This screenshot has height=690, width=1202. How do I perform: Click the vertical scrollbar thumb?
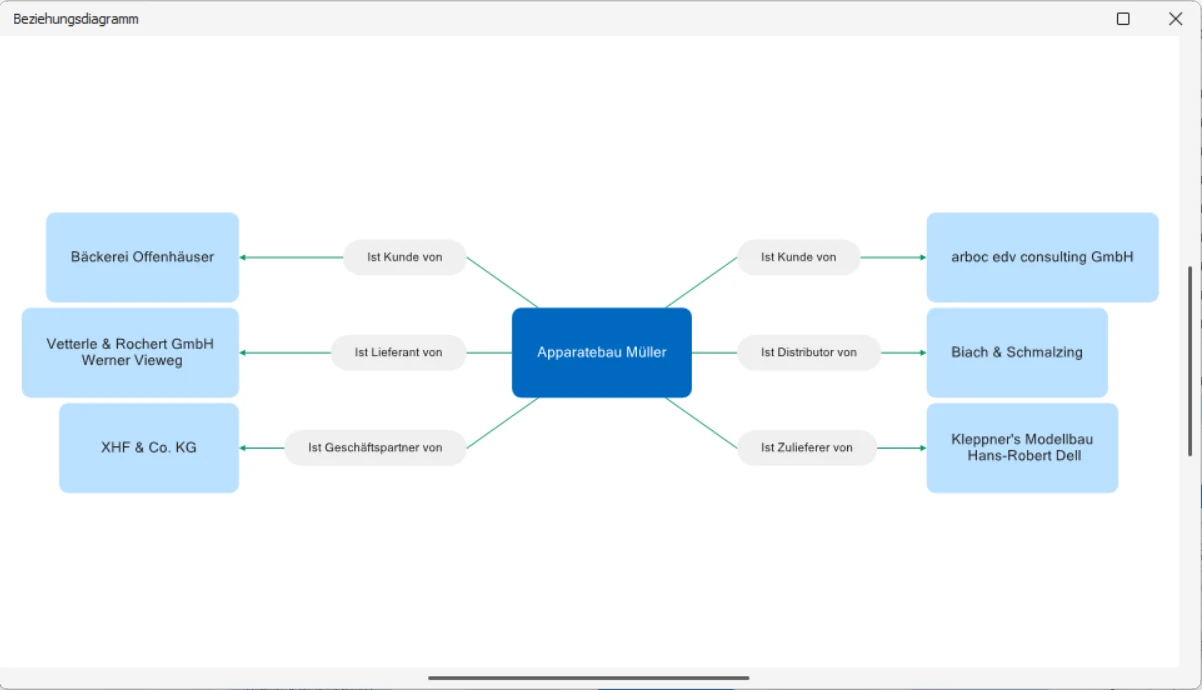pyautogui.click(x=1190, y=360)
